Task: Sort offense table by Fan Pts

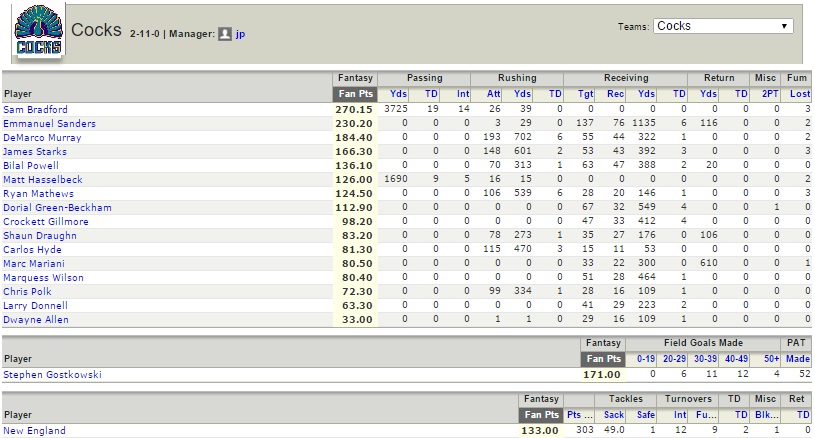Action: [355, 94]
